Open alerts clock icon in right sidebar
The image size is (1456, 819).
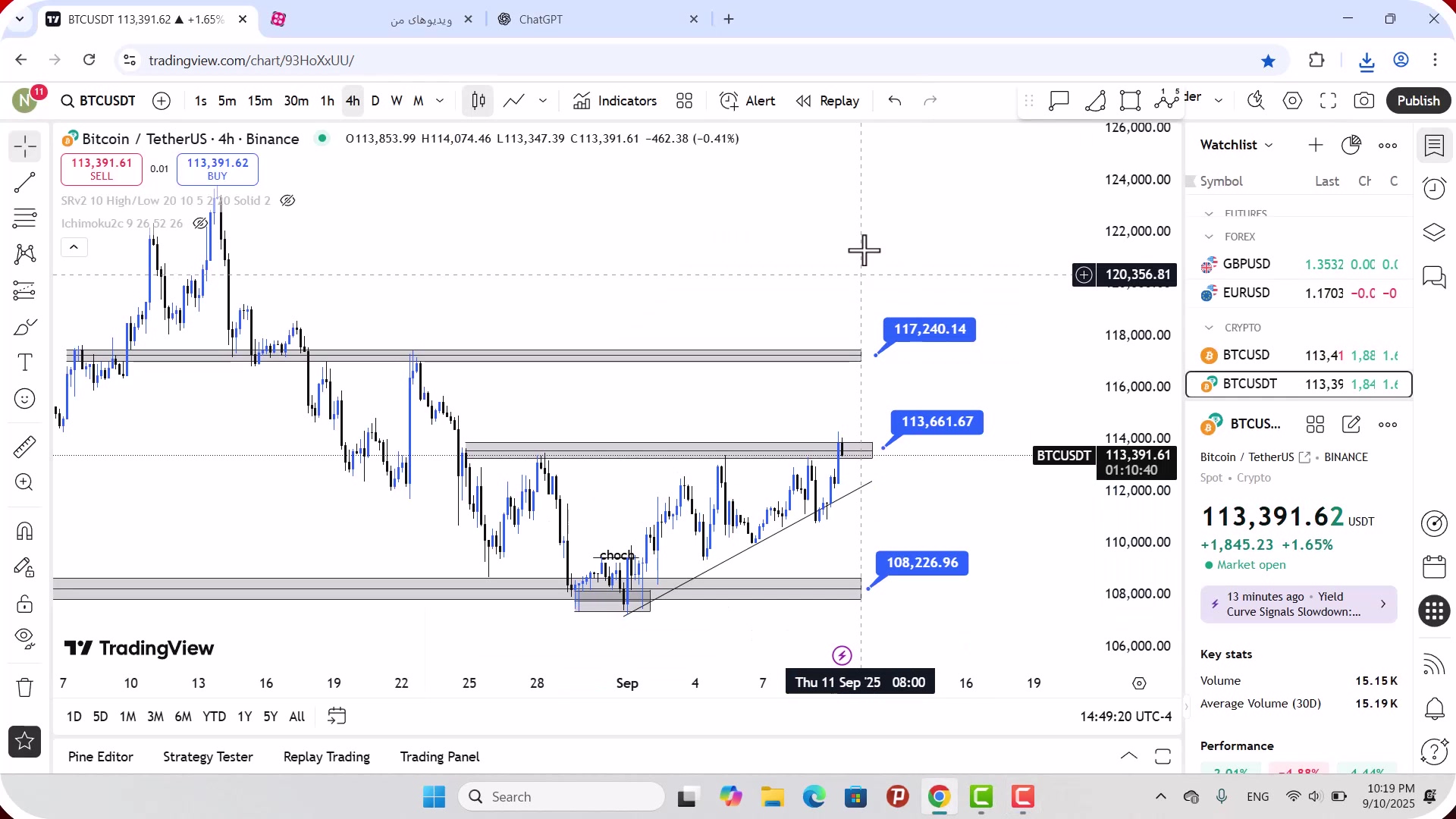tap(1435, 187)
